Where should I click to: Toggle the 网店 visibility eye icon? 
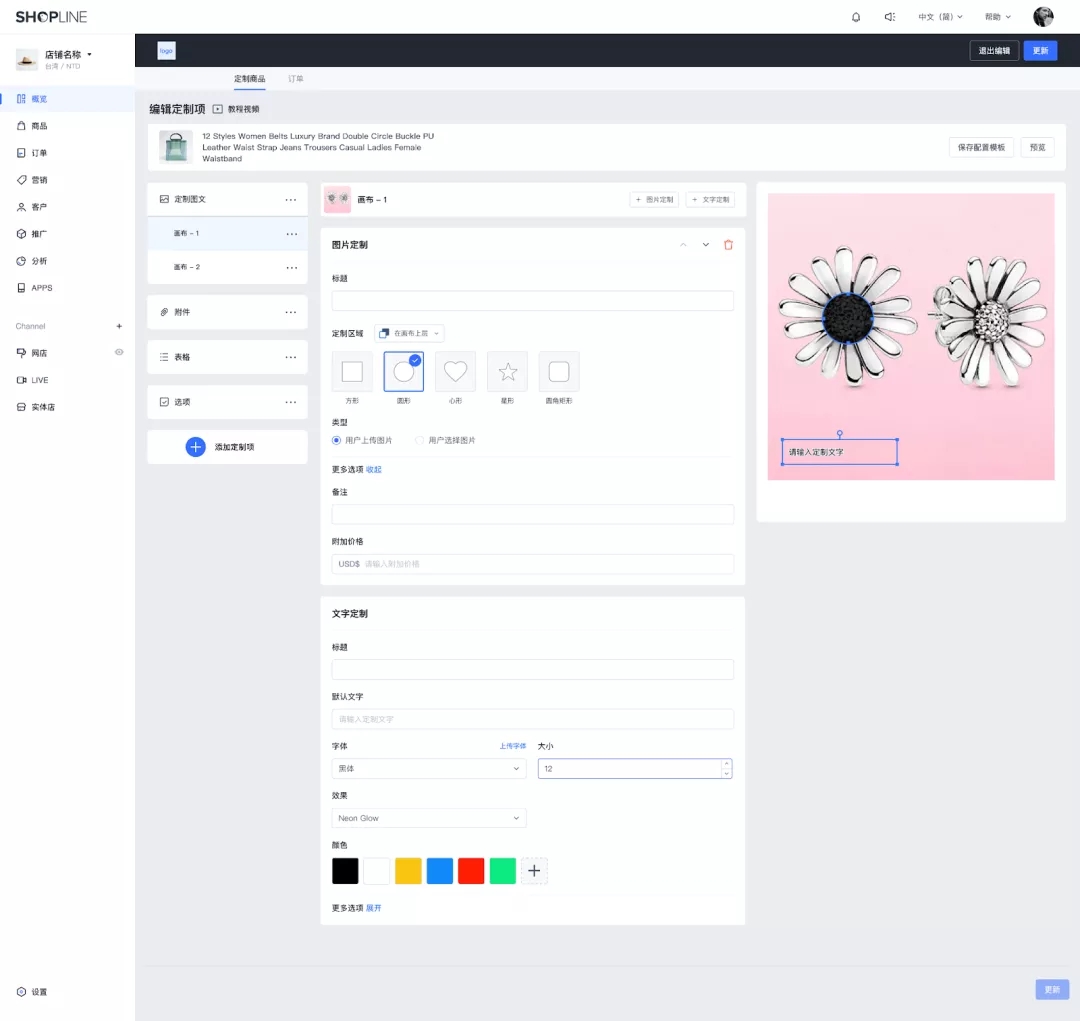(x=119, y=353)
